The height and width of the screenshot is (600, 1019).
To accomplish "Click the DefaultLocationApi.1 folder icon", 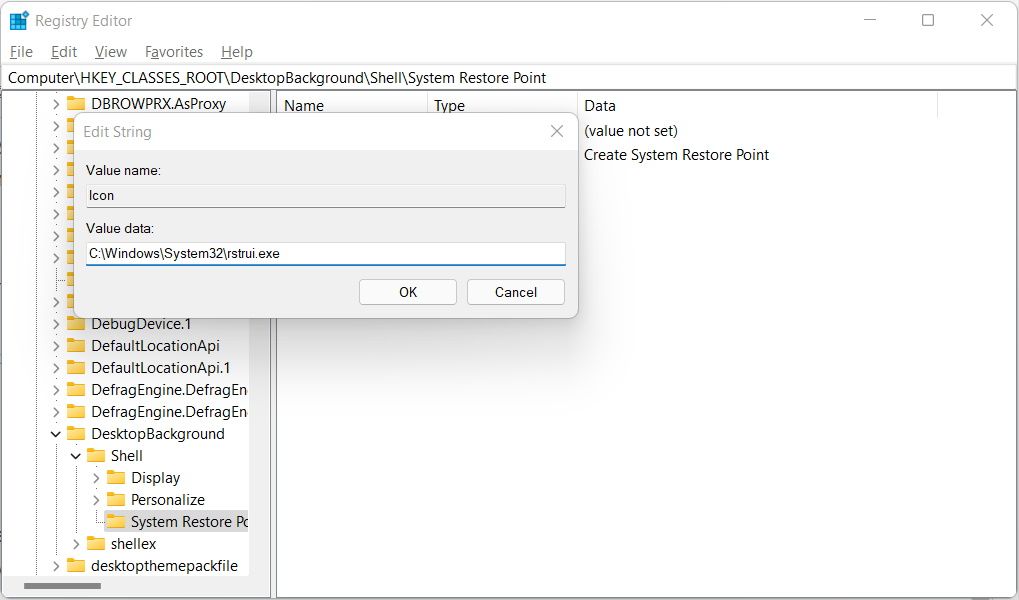I will tap(76, 368).
